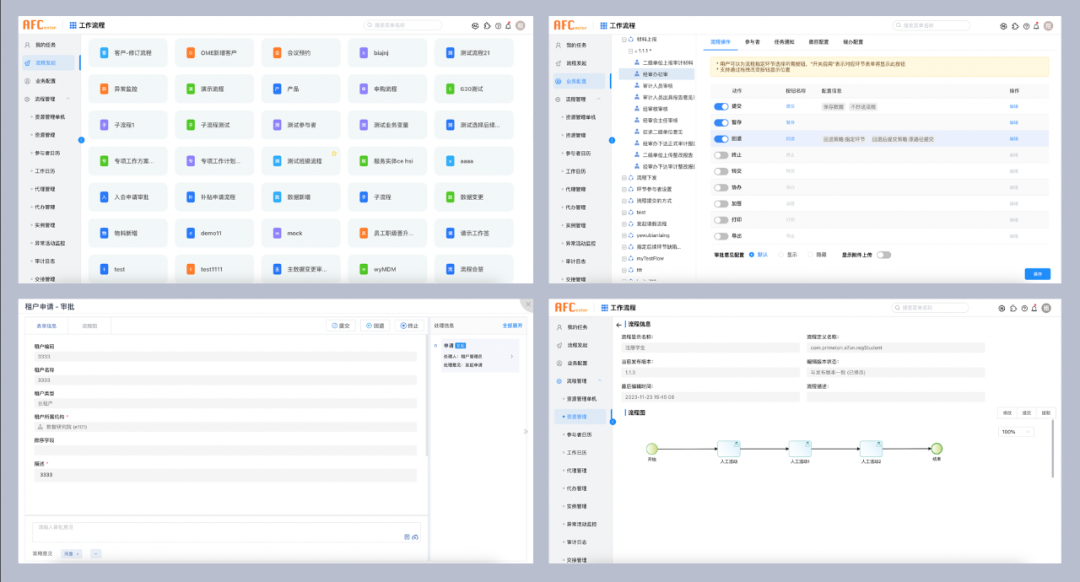The image size is (1080, 582).
Task: Enable the 终止 action toggle
Action: click(x=721, y=155)
